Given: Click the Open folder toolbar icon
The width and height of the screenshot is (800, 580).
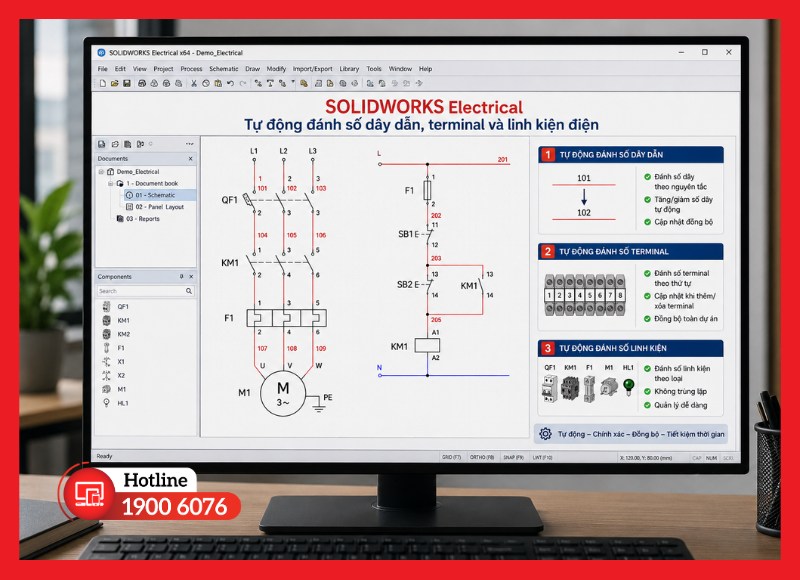Looking at the screenshot, I should click(x=115, y=83).
